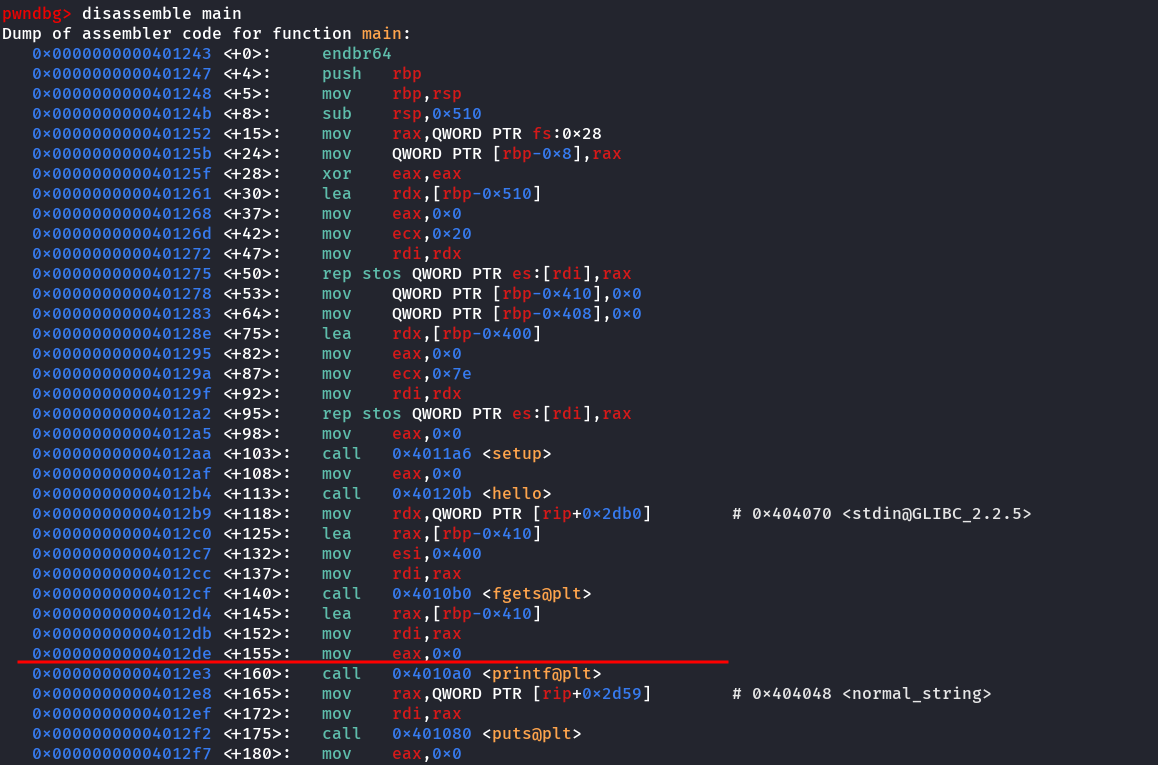1158x765 pixels.
Task: Click the 'xor' mnemonic
Action: coord(337,173)
